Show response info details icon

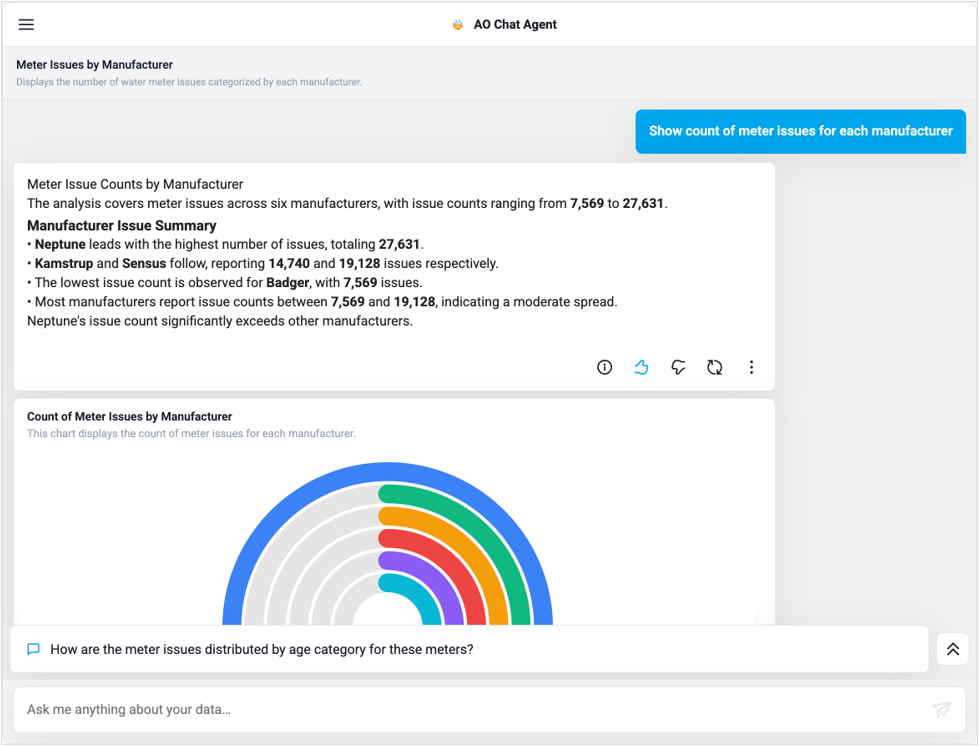(604, 367)
